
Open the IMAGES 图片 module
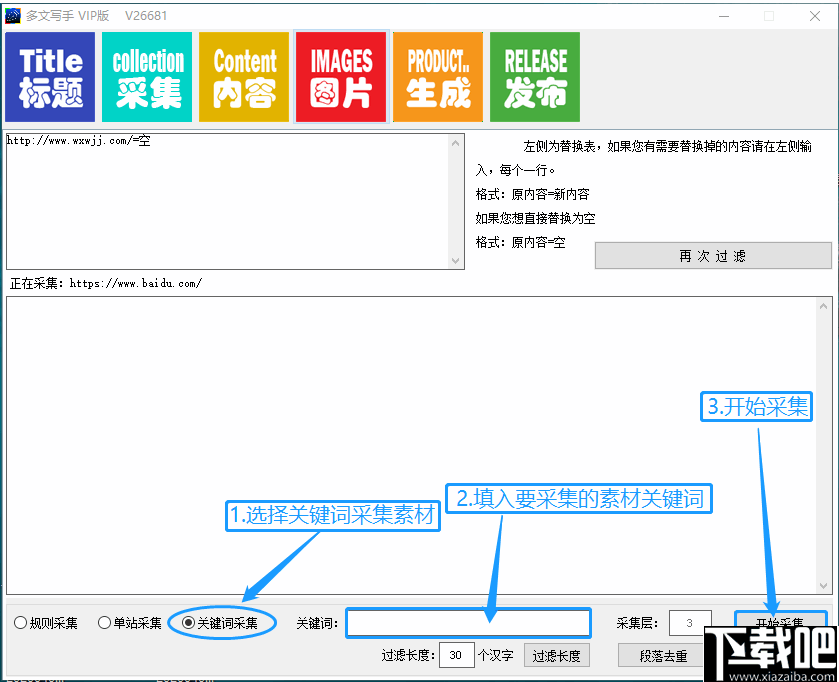coord(340,76)
